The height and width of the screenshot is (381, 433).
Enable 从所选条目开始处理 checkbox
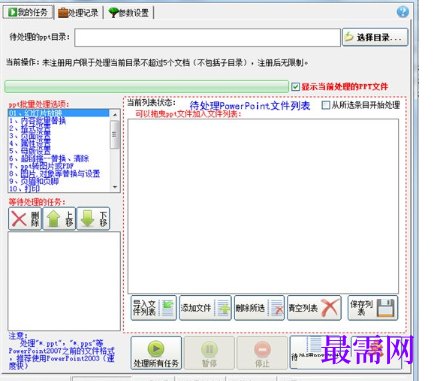coord(325,105)
